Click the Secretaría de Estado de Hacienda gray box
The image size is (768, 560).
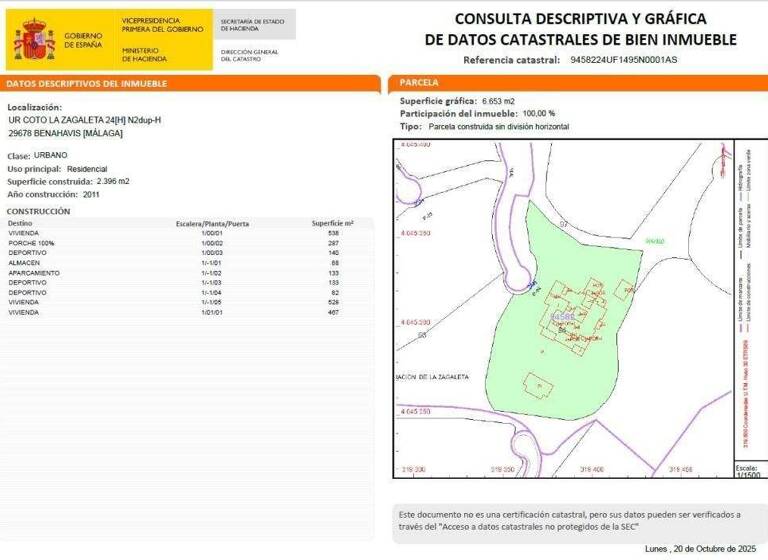255,24
